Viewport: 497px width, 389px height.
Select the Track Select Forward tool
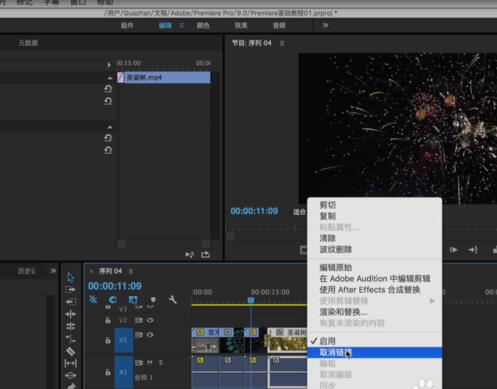point(70,289)
